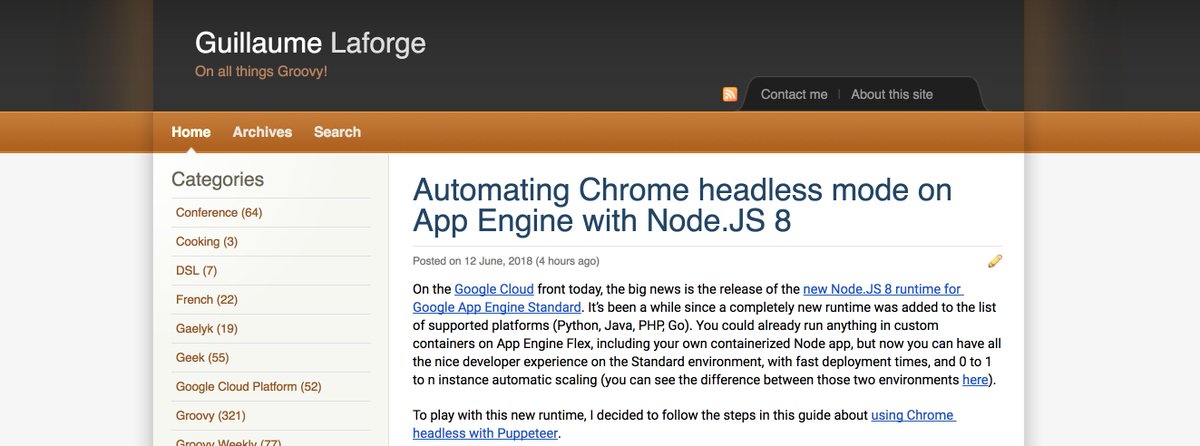Open the article title Automating Chrome headless mode
The image size is (1200, 446).
[x=683, y=204]
